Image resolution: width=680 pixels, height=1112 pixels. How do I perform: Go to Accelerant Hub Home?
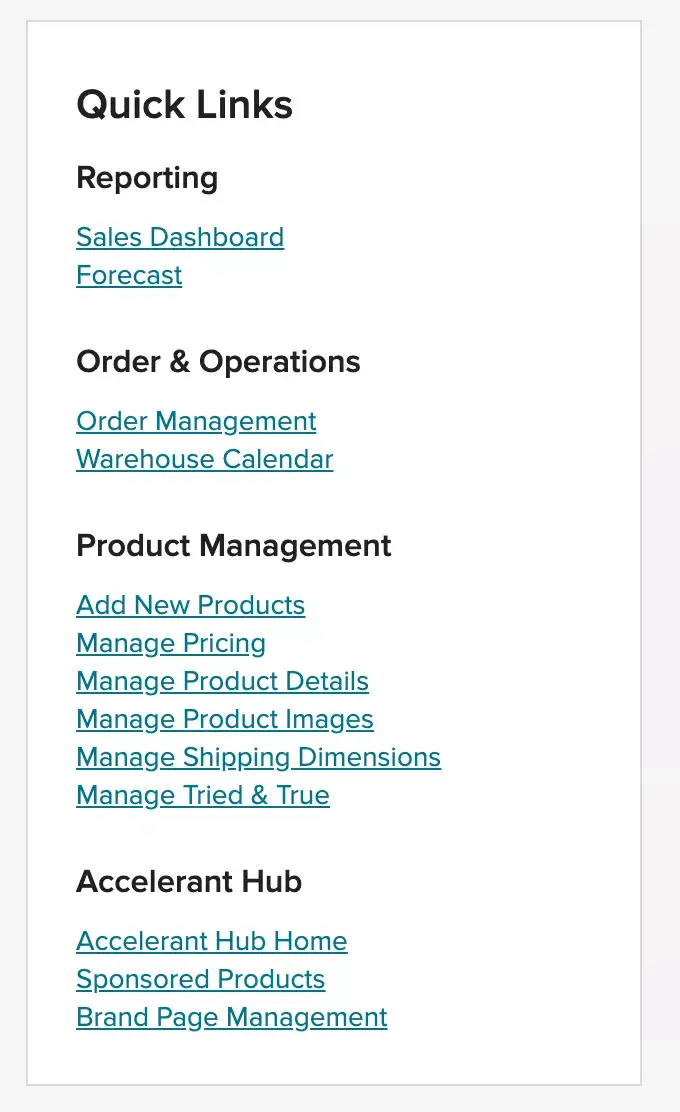click(211, 941)
